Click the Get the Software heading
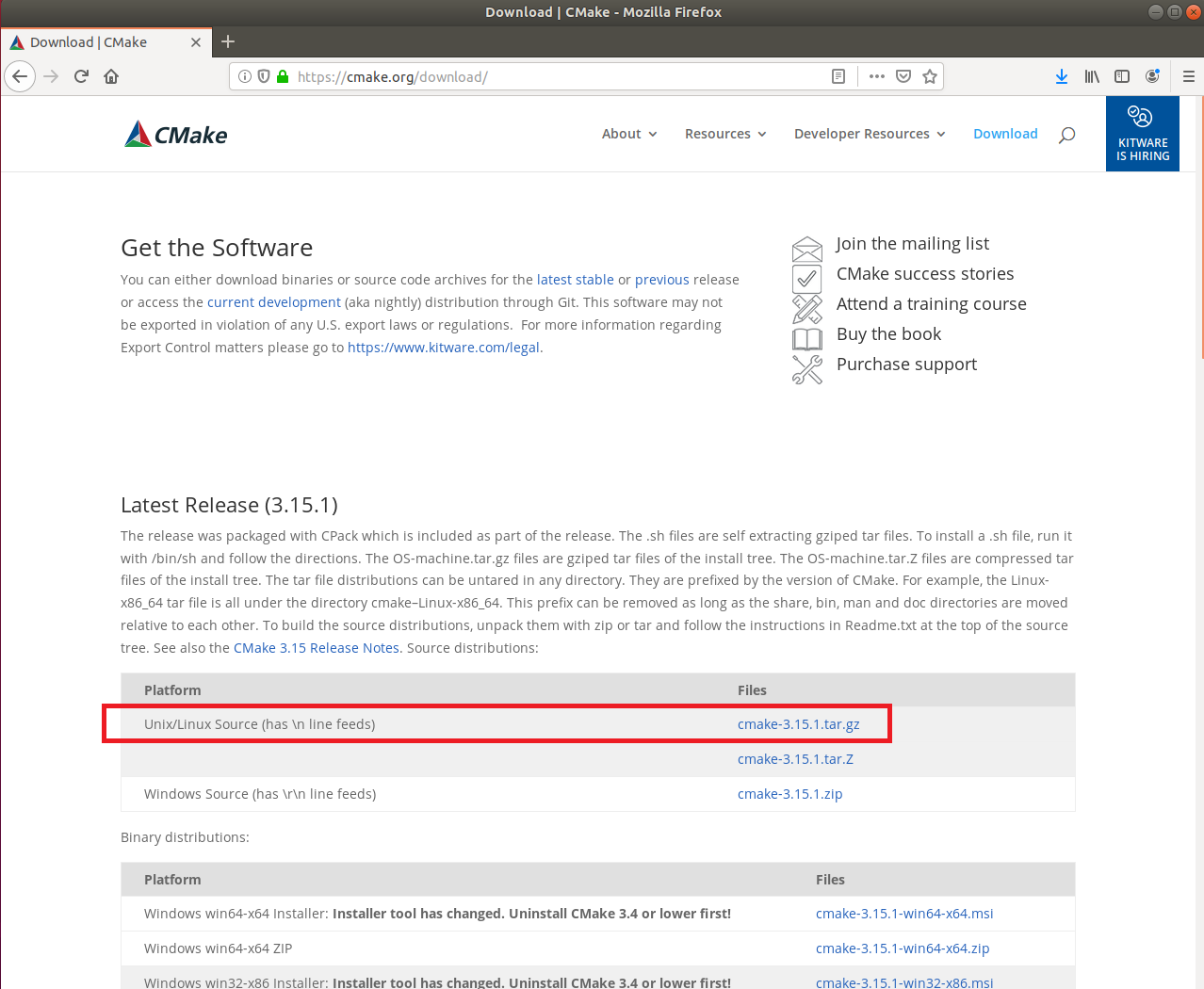The width and height of the screenshot is (1204, 989). click(217, 248)
